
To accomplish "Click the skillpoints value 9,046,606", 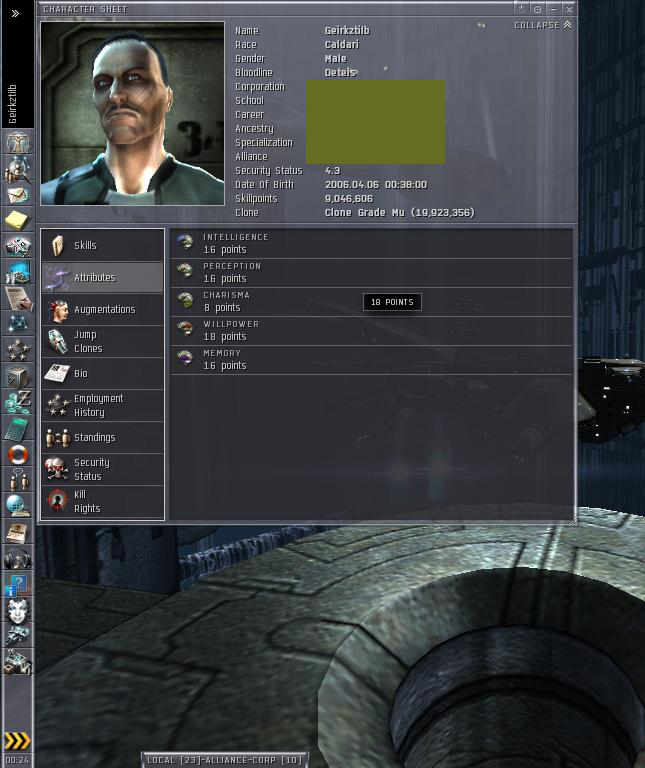I will tap(349, 198).
